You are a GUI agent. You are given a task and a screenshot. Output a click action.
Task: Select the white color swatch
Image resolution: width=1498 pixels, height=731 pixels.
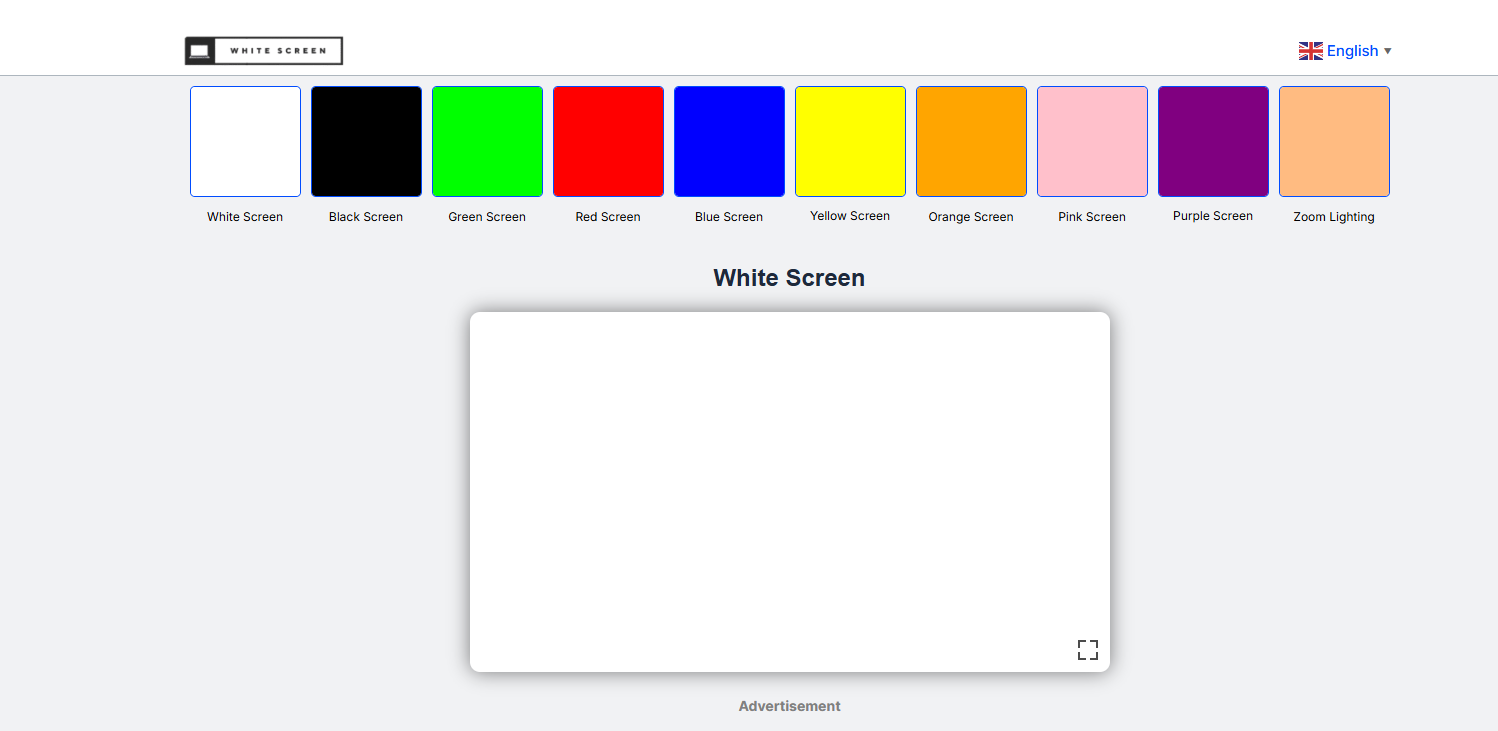coord(245,141)
